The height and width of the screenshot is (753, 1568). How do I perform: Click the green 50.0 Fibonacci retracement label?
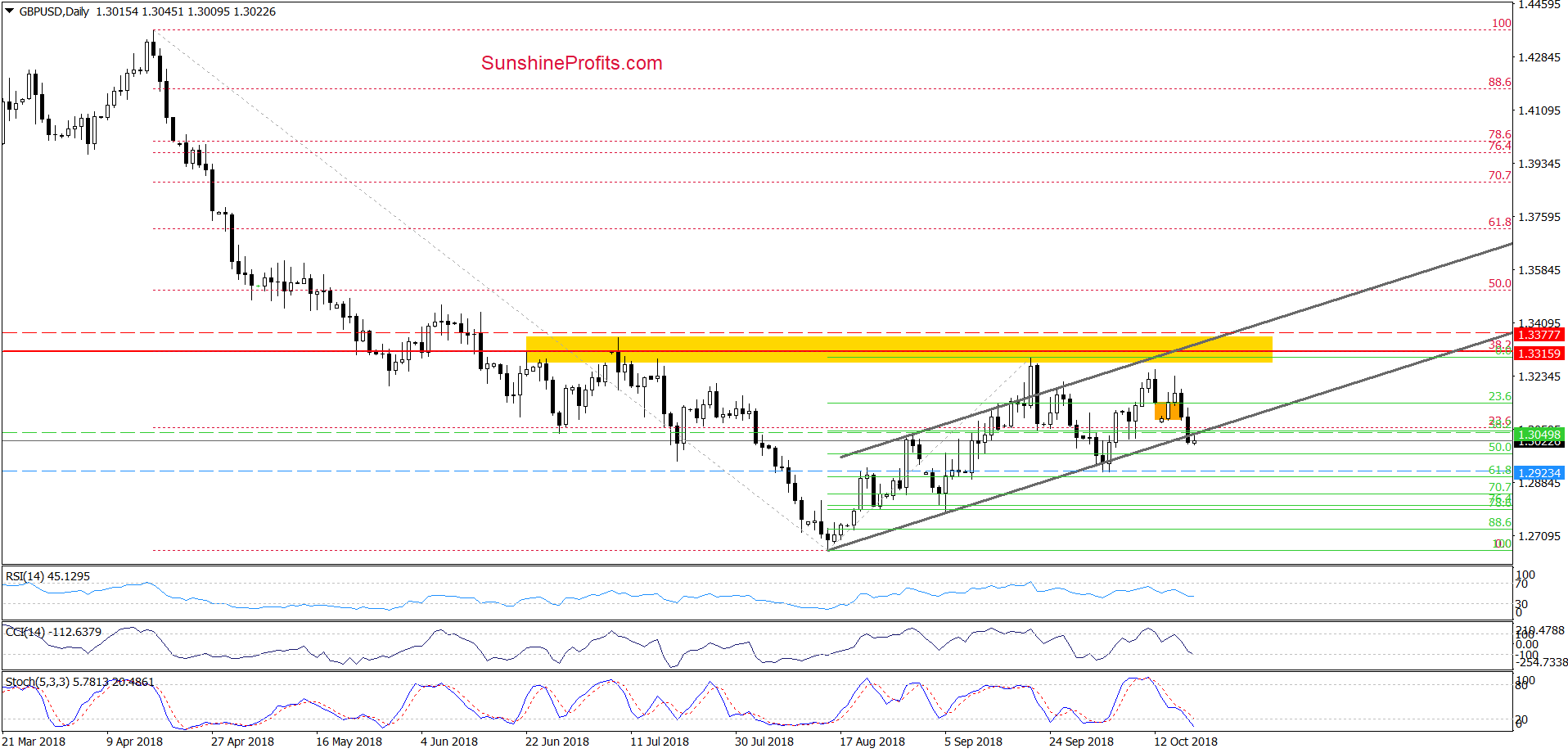point(1499,447)
